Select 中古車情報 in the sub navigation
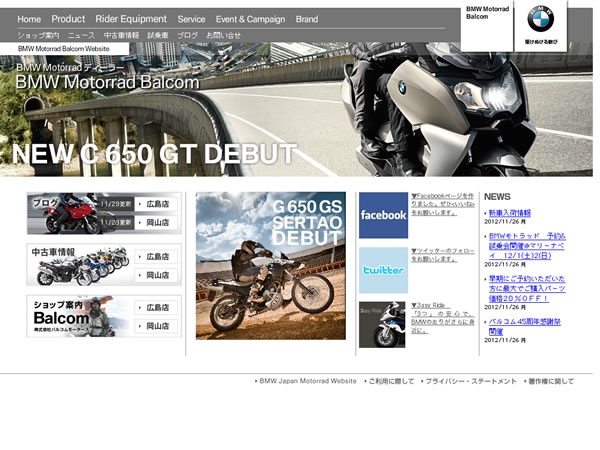 coord(121,36)
